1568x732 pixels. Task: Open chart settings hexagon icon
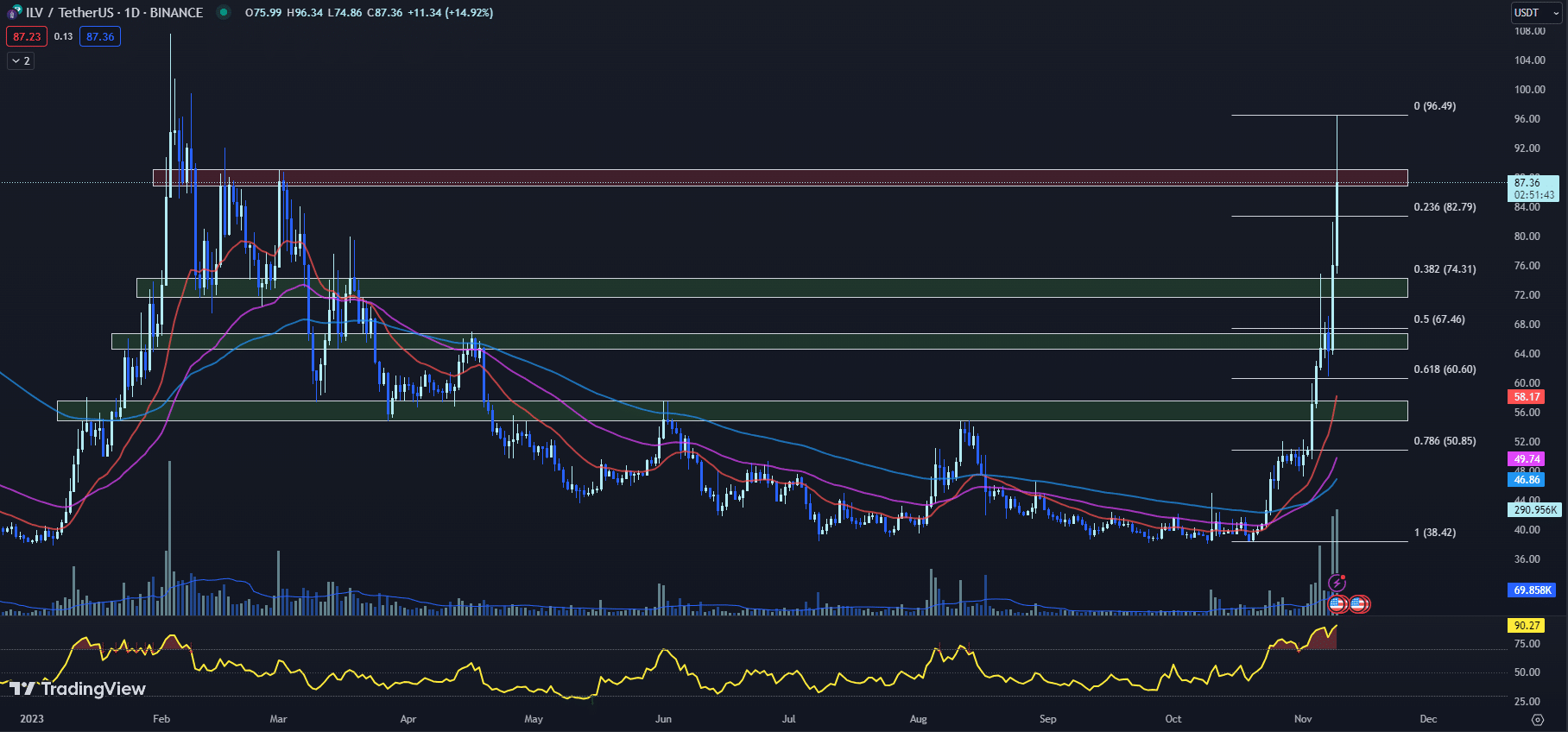pos(1537,719)
